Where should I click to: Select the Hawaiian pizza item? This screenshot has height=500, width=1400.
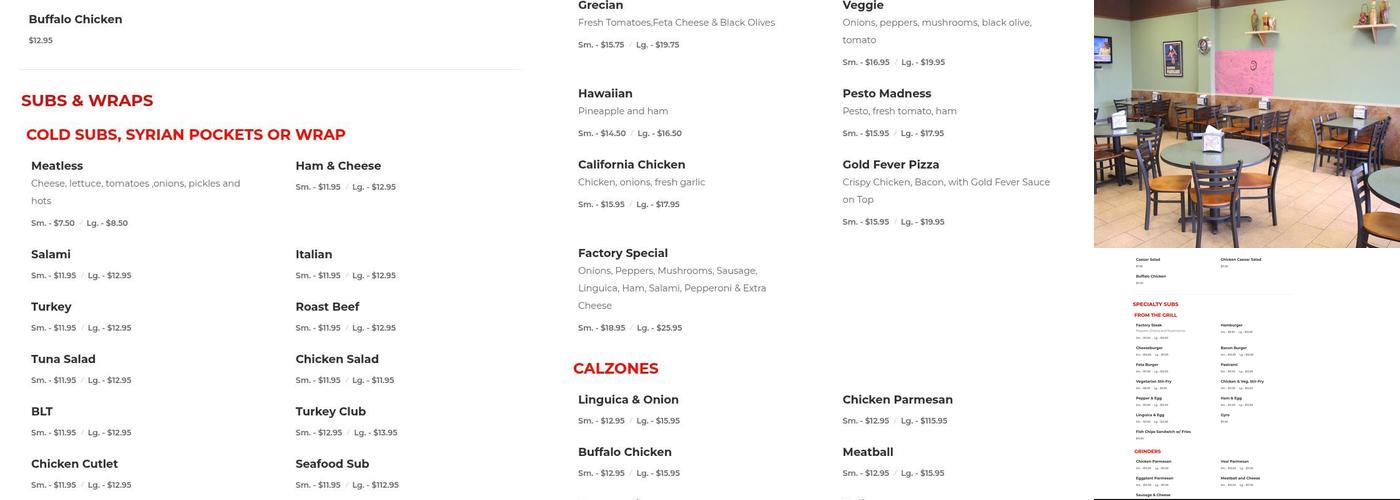(605, 94)
